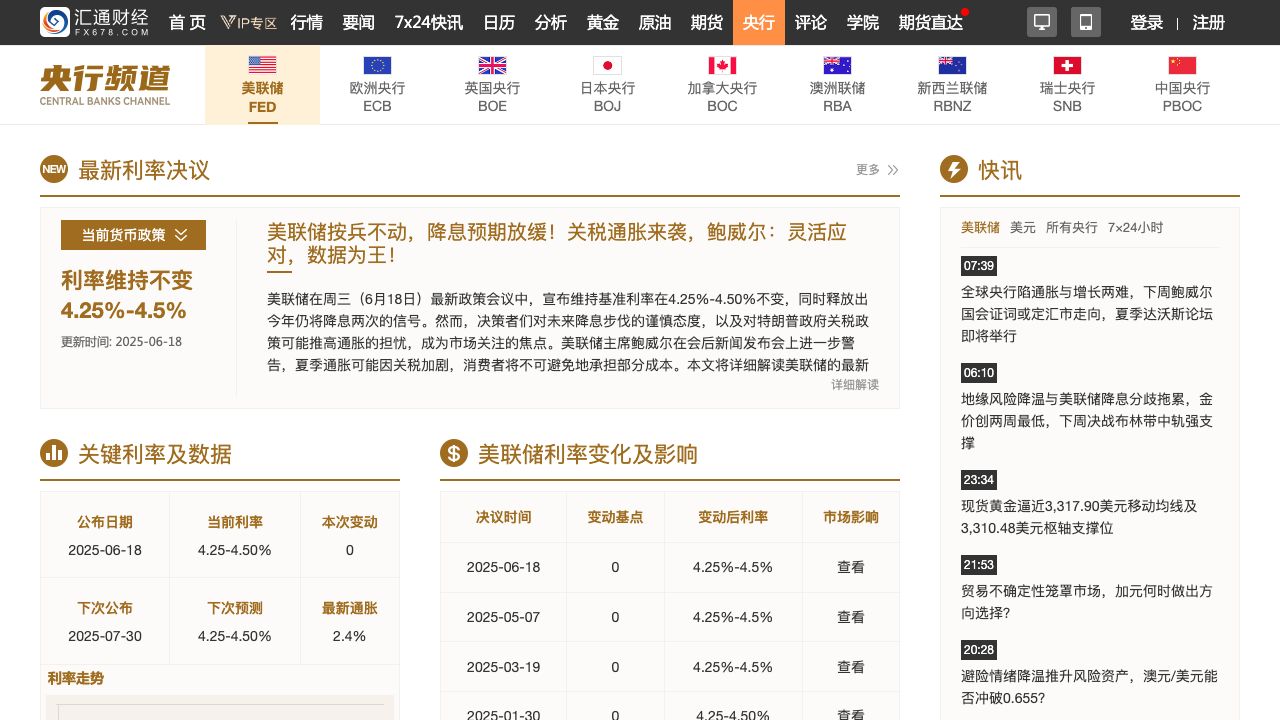1280x720 pixels.
Task: Click 查看 for the 2025-06-18 decision
Action: (x=850, y=567)
